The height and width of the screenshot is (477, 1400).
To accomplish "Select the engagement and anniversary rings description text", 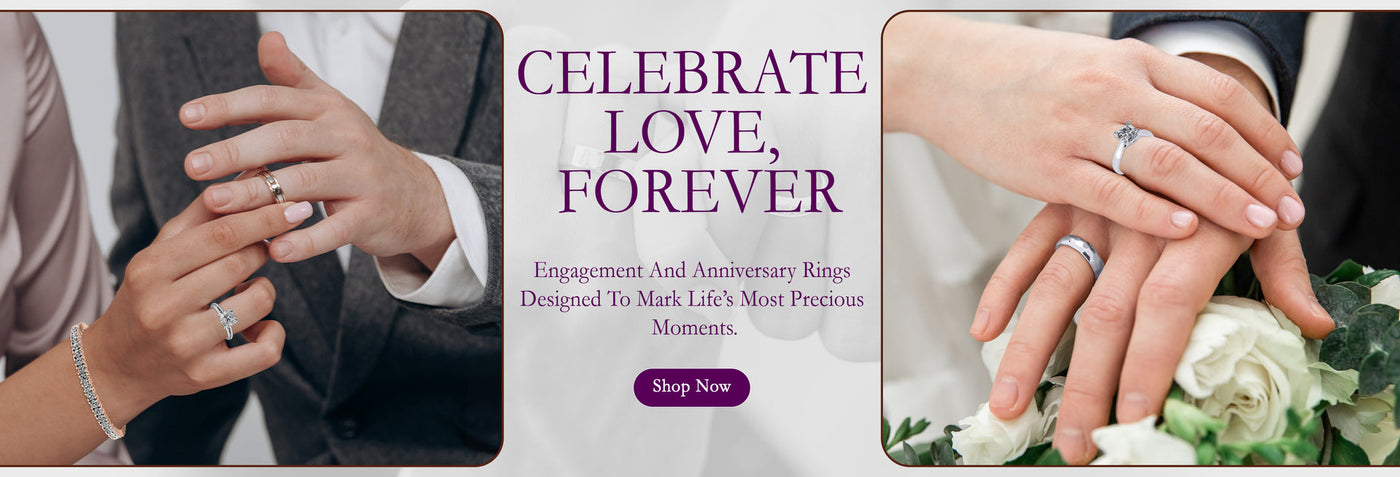I will pyautogui.click(x=692, y=298).
